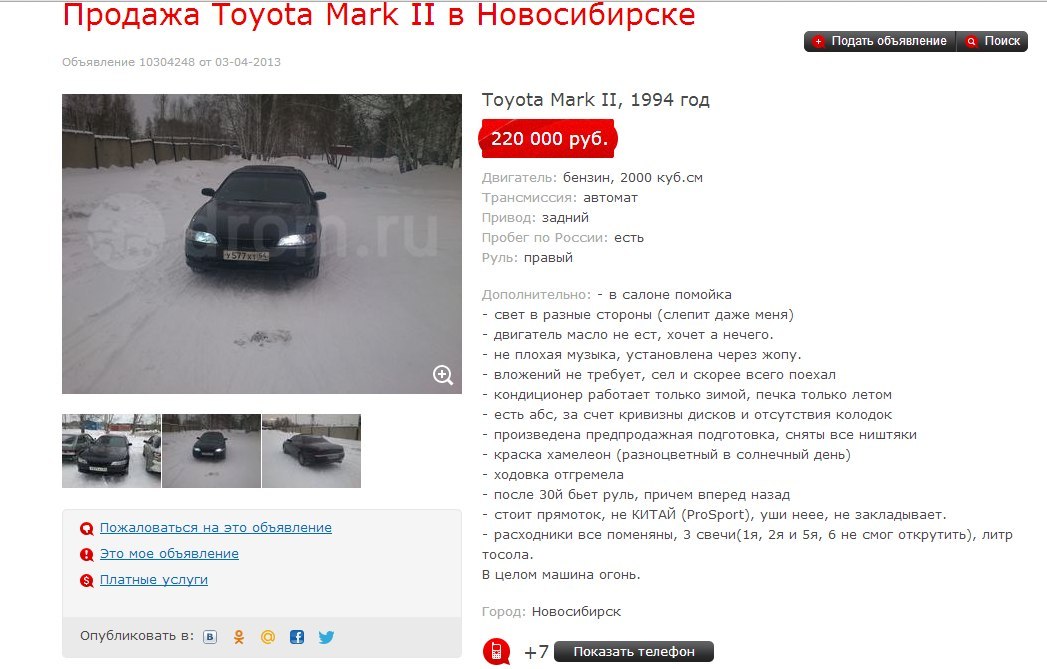1047x669 pixels.
Task: Share listing on Twitter bird icon
Action: tap(327, 637)
